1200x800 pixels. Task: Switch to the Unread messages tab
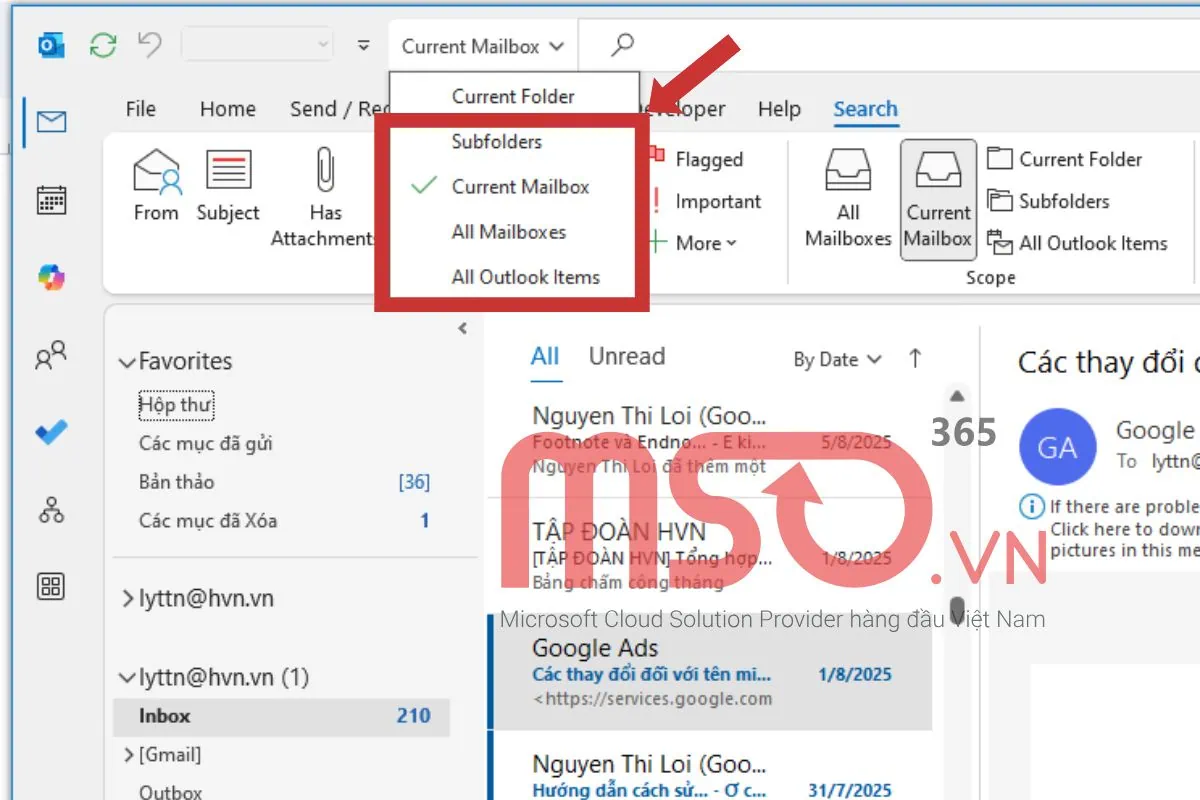[x=626, y=357]
